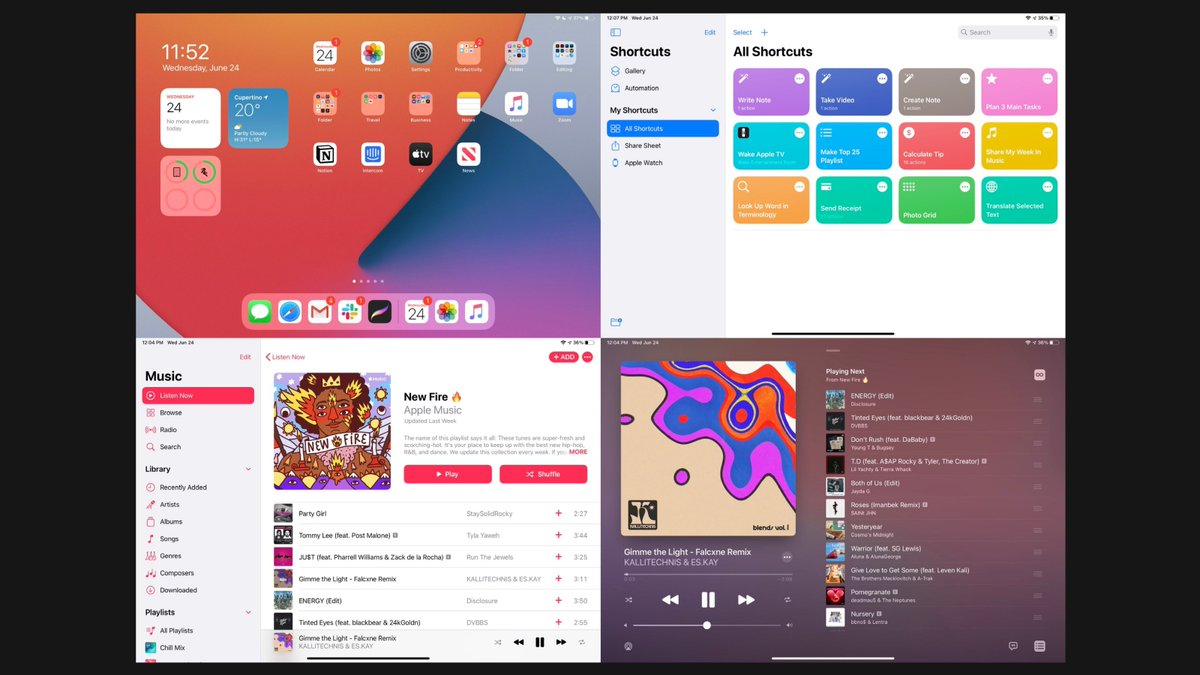Shuffle the New Fire playlist

(543, 474)
